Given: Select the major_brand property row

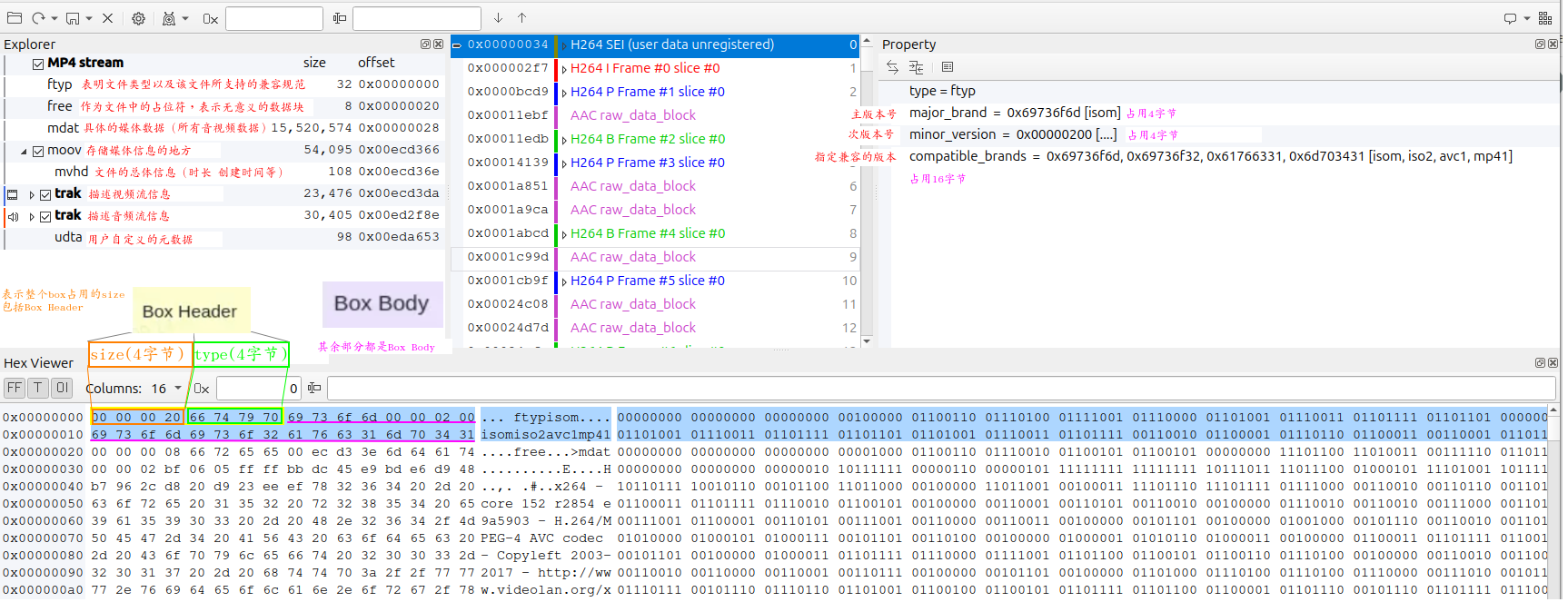Looking at the screenshot, I should pyautogui.click(x=1219, y=113).
